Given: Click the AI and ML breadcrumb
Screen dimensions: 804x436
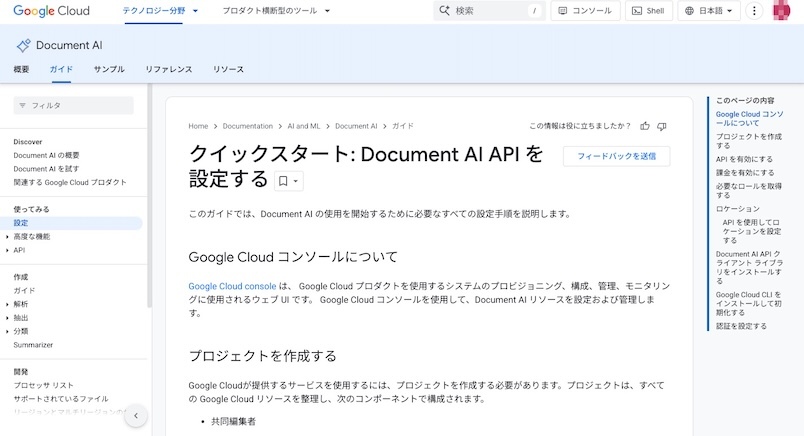Looking at the screenshot, I should click(x=304, y=126).
